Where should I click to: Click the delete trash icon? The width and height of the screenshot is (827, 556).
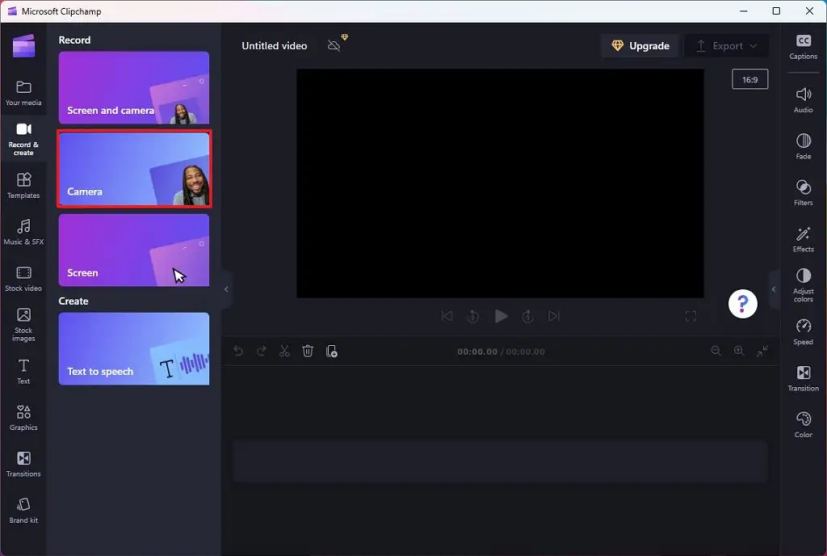point(308,351)
